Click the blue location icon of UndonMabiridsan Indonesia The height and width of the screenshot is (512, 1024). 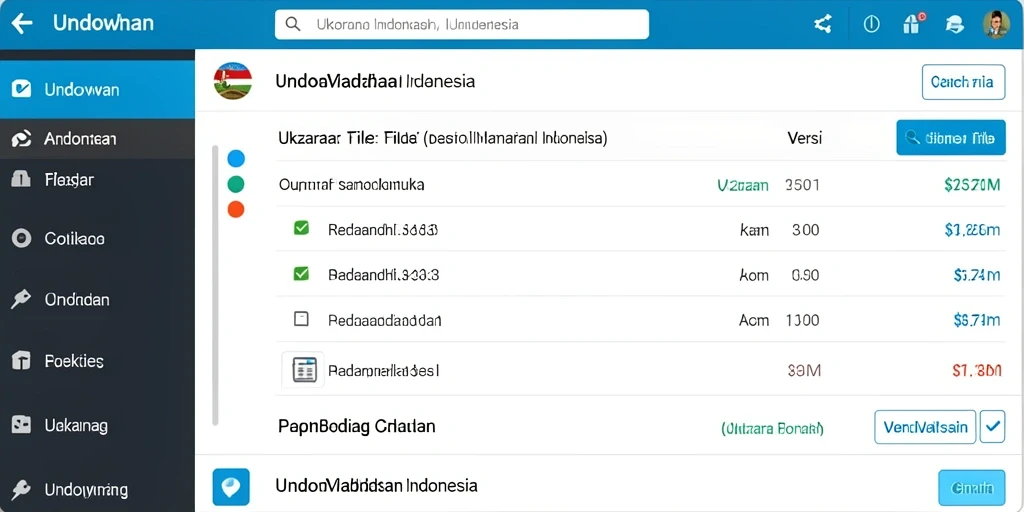click(231, 487)
